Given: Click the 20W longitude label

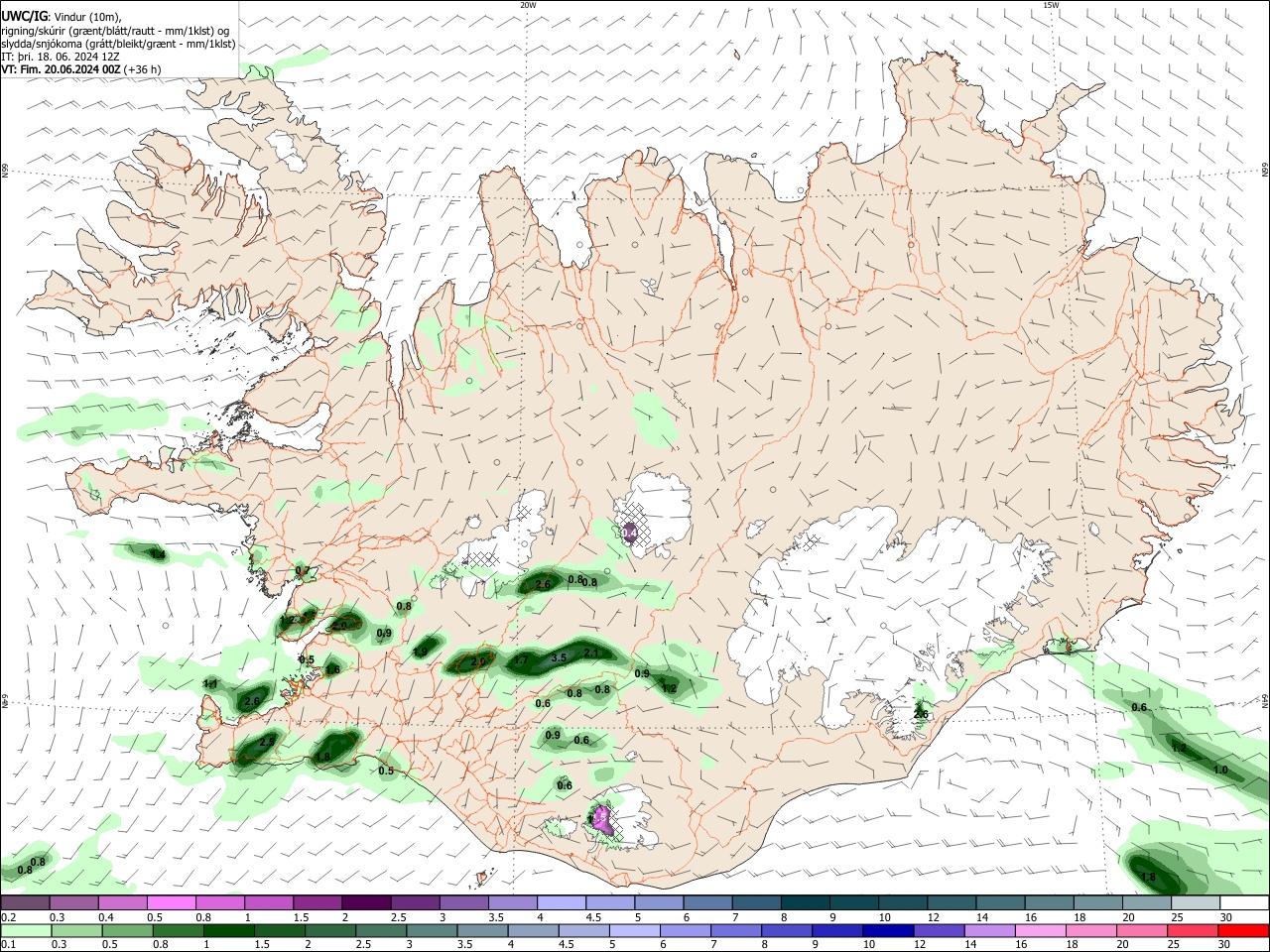Looking at the screenshot, I should pos(528,5).
